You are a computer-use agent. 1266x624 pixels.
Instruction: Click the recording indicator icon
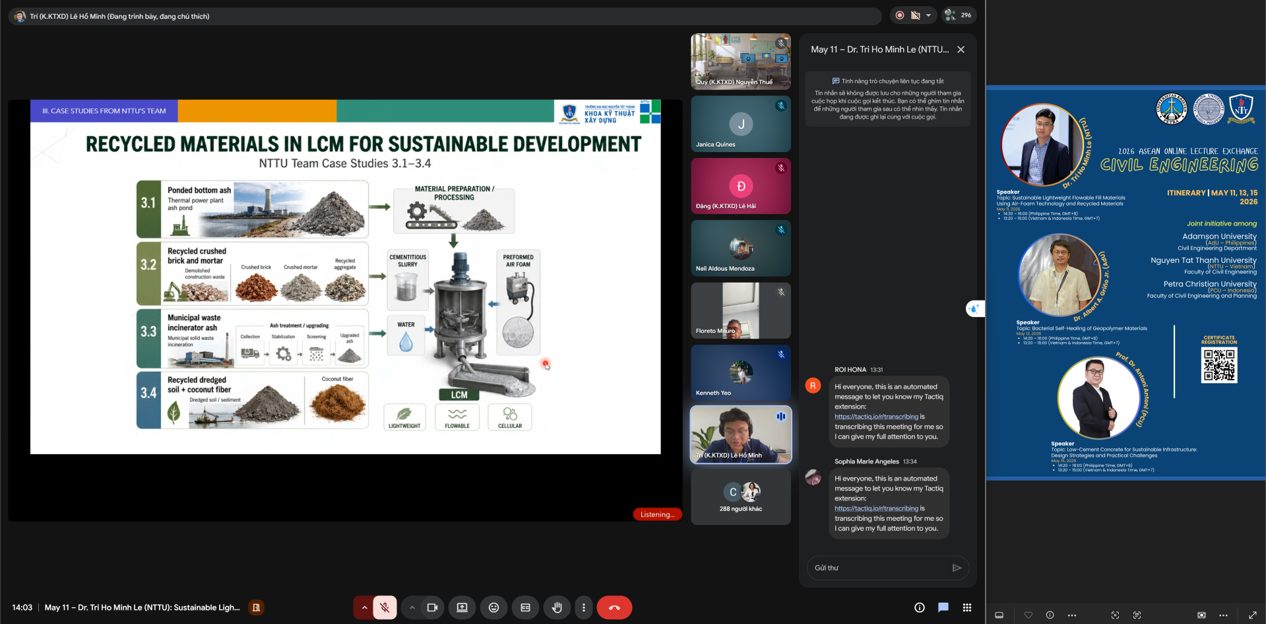[x=900, y=15]
